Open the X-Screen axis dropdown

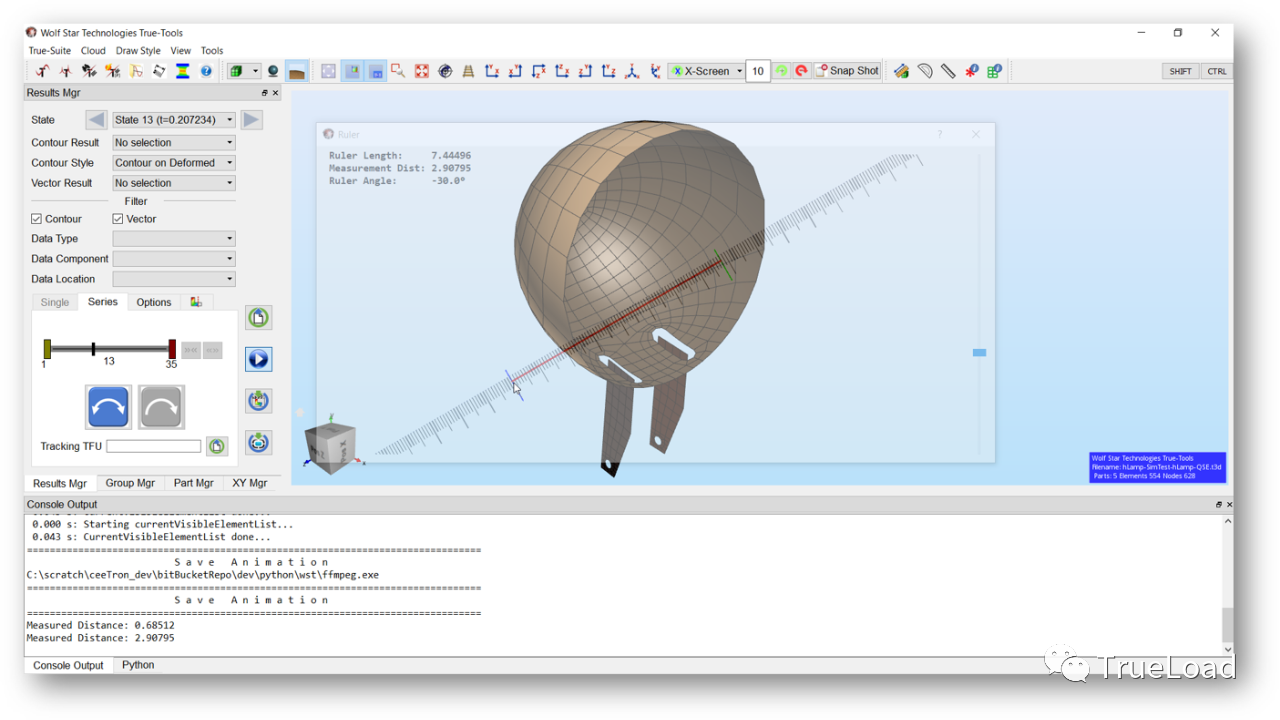(707, 71)
